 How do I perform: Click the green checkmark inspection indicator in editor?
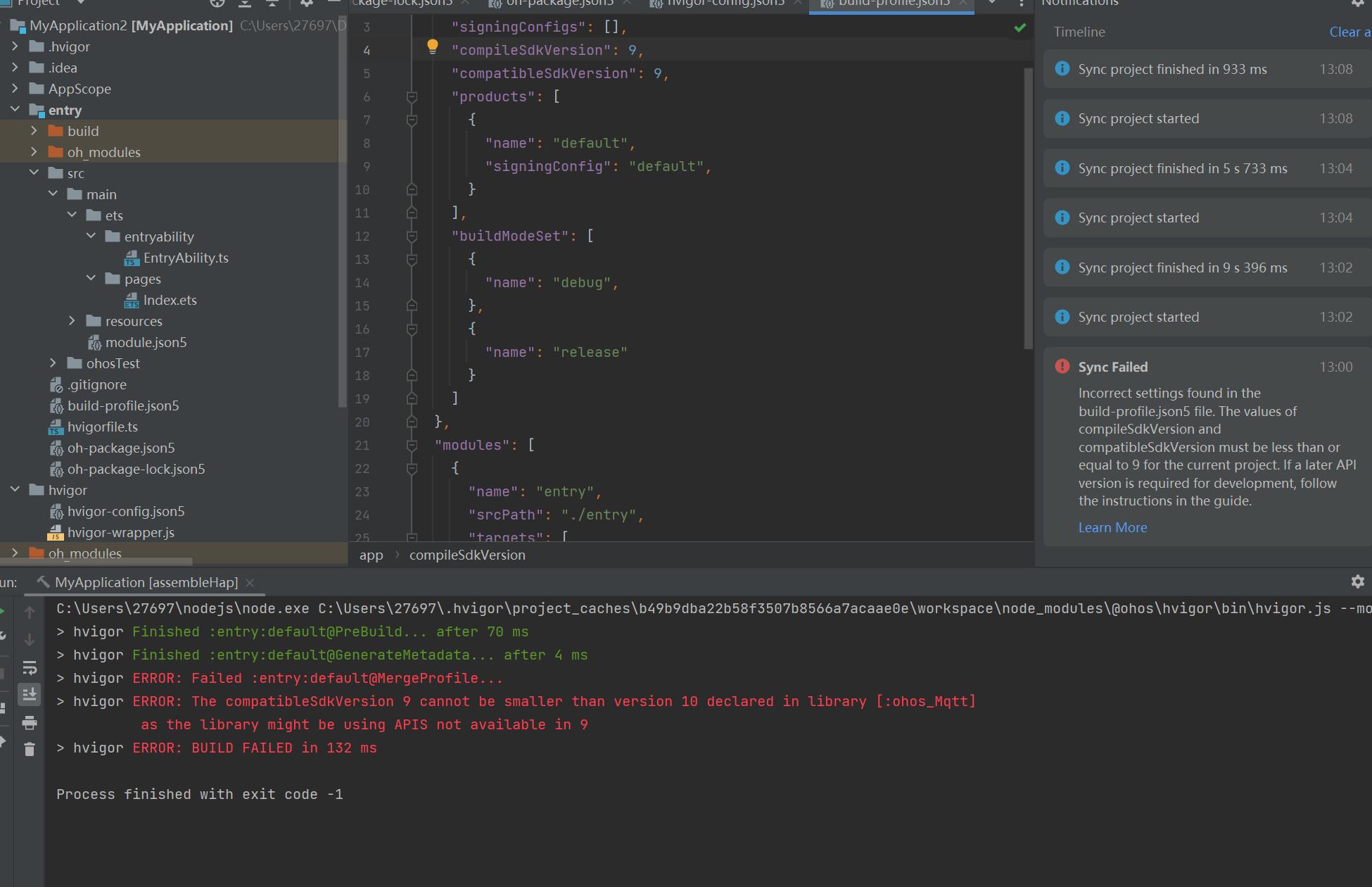pos(1020,27)
